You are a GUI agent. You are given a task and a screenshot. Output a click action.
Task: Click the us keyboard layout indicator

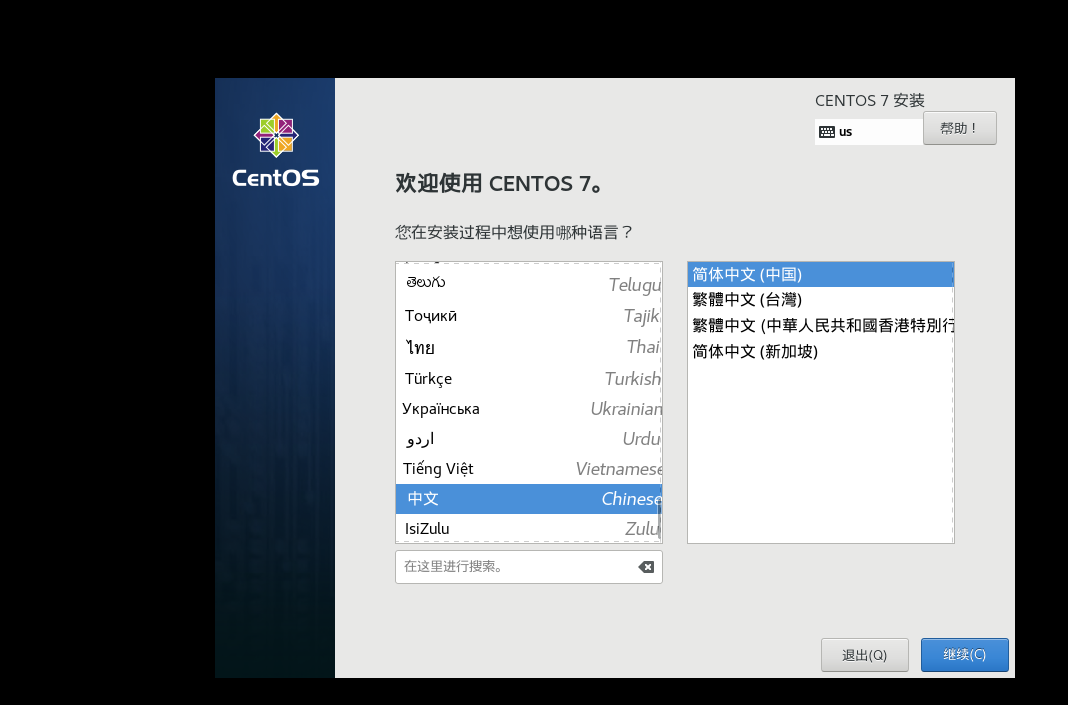pyautogui.click(x=868, y=132)
